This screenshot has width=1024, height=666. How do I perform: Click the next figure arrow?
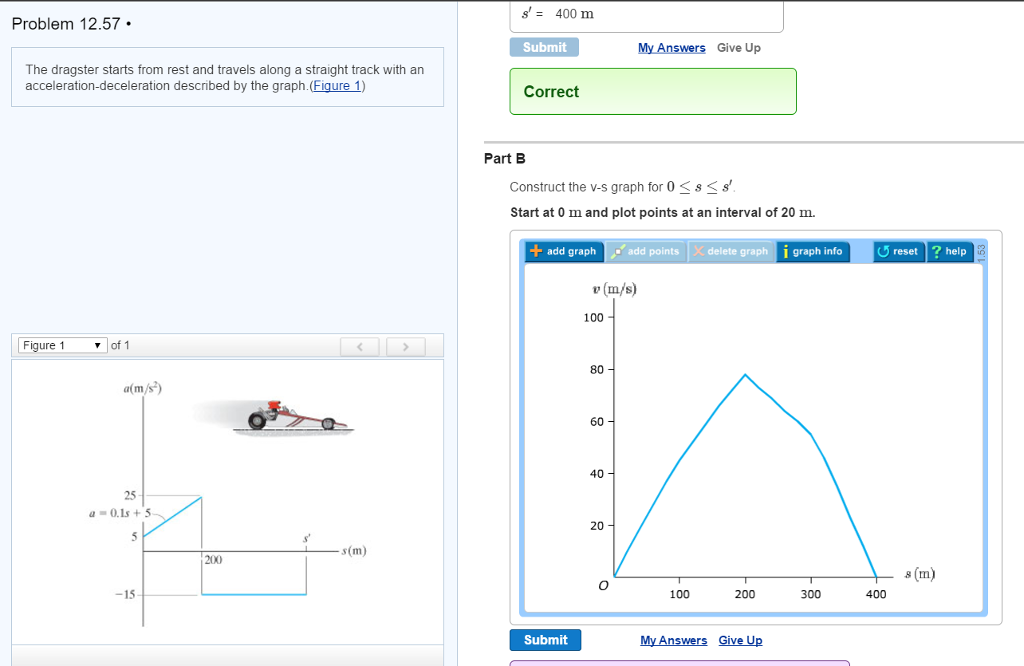pos(406,345)
